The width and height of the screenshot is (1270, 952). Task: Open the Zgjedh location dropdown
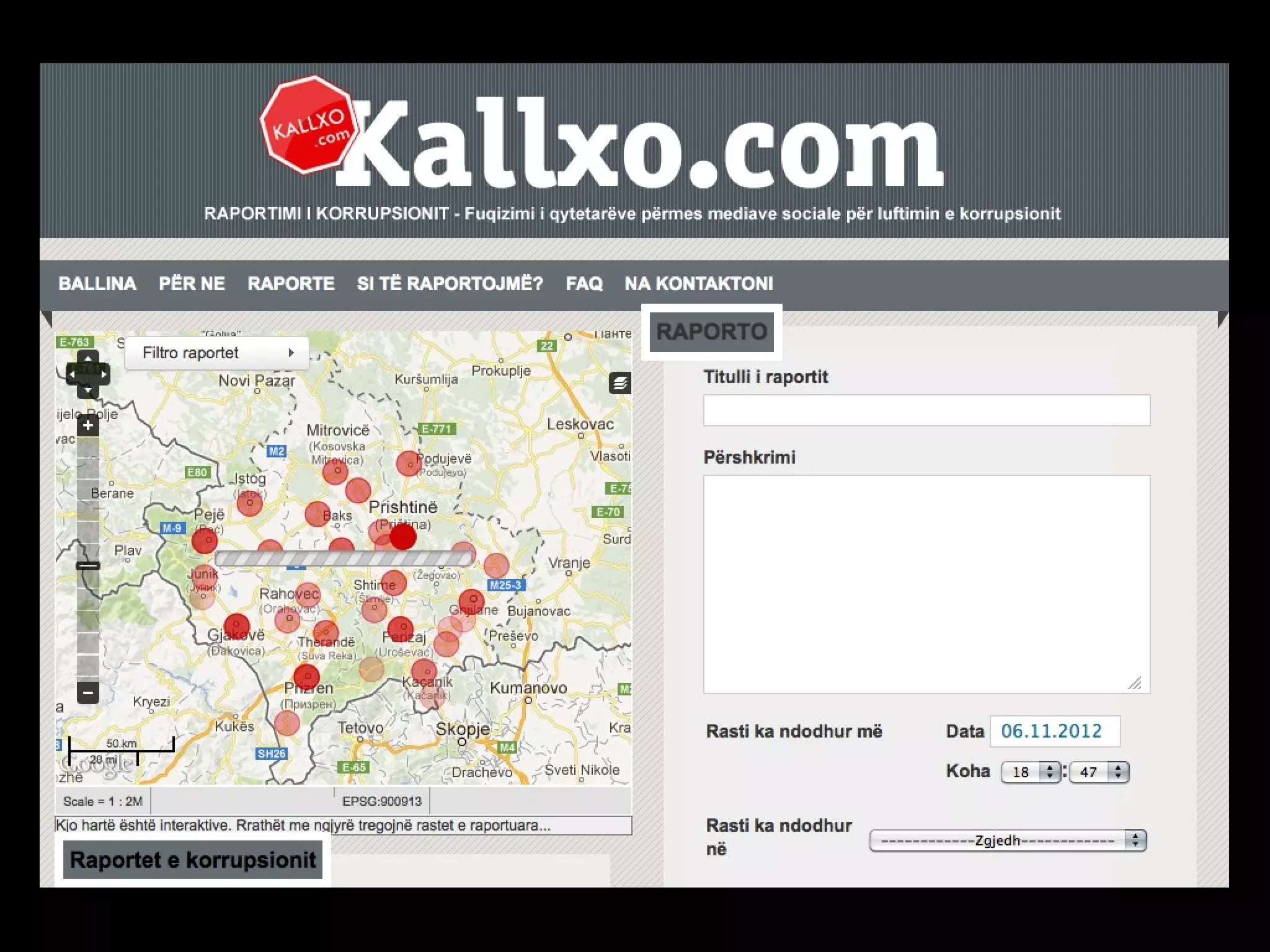click(1008, 840)
